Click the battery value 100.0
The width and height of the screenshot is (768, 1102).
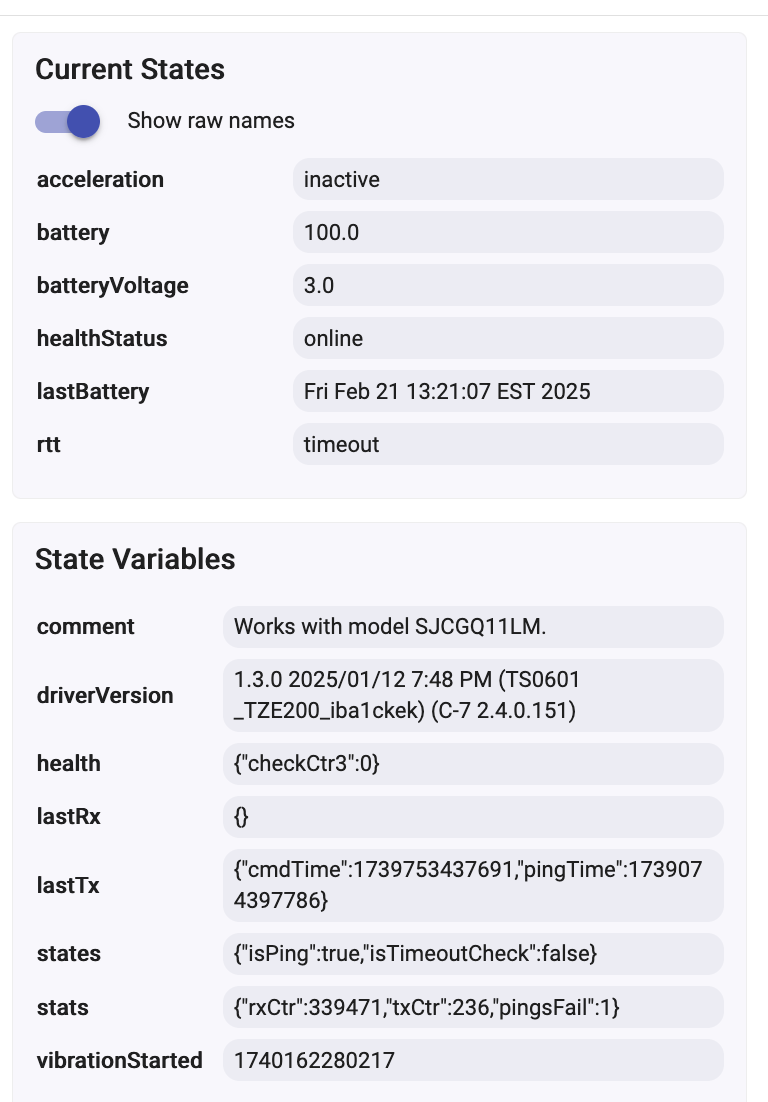click(x=331, y=233)
